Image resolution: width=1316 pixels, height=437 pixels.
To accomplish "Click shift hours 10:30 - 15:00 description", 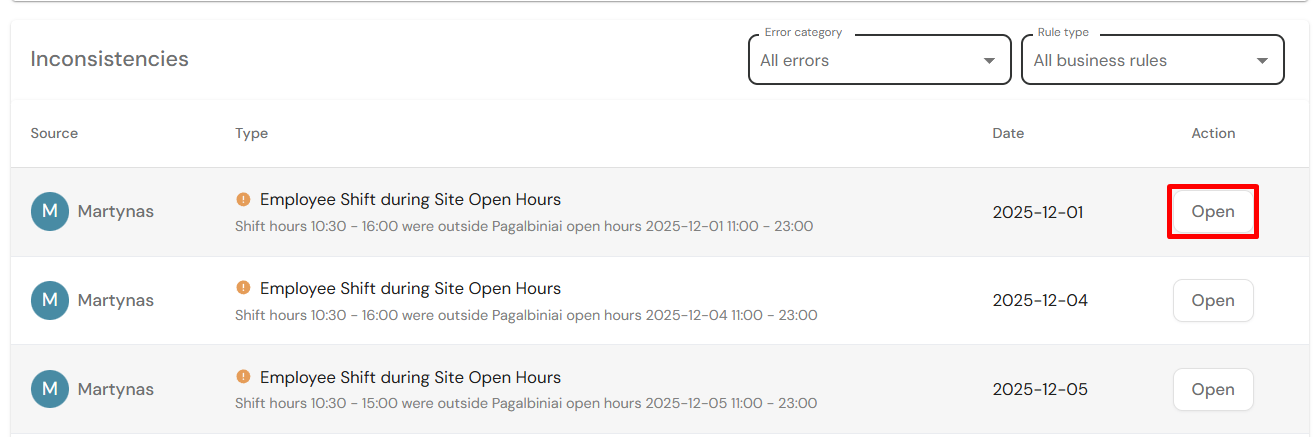I will 526,404.
